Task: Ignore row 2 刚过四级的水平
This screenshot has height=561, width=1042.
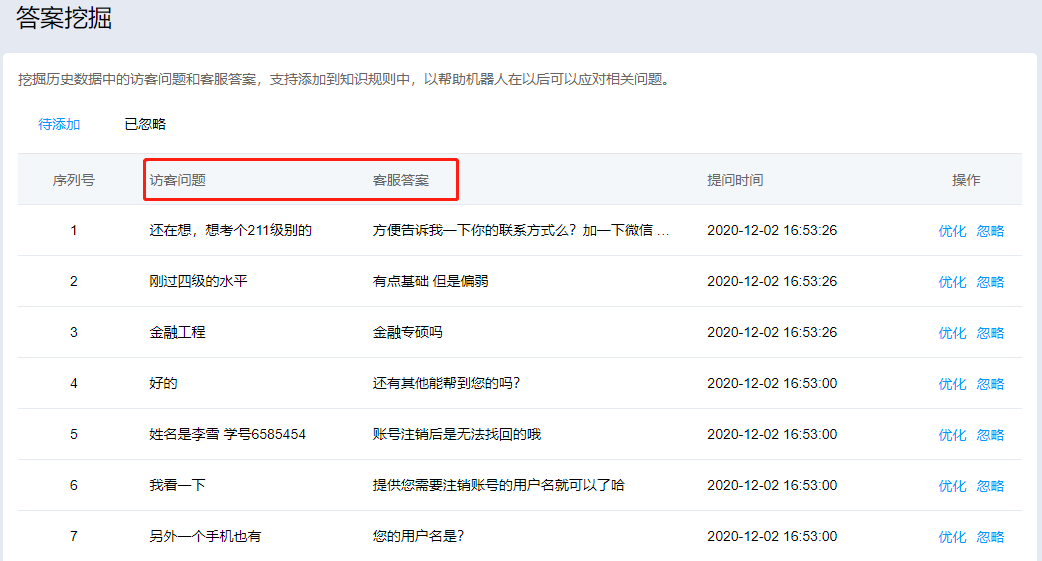Action: tap(990, 282)
